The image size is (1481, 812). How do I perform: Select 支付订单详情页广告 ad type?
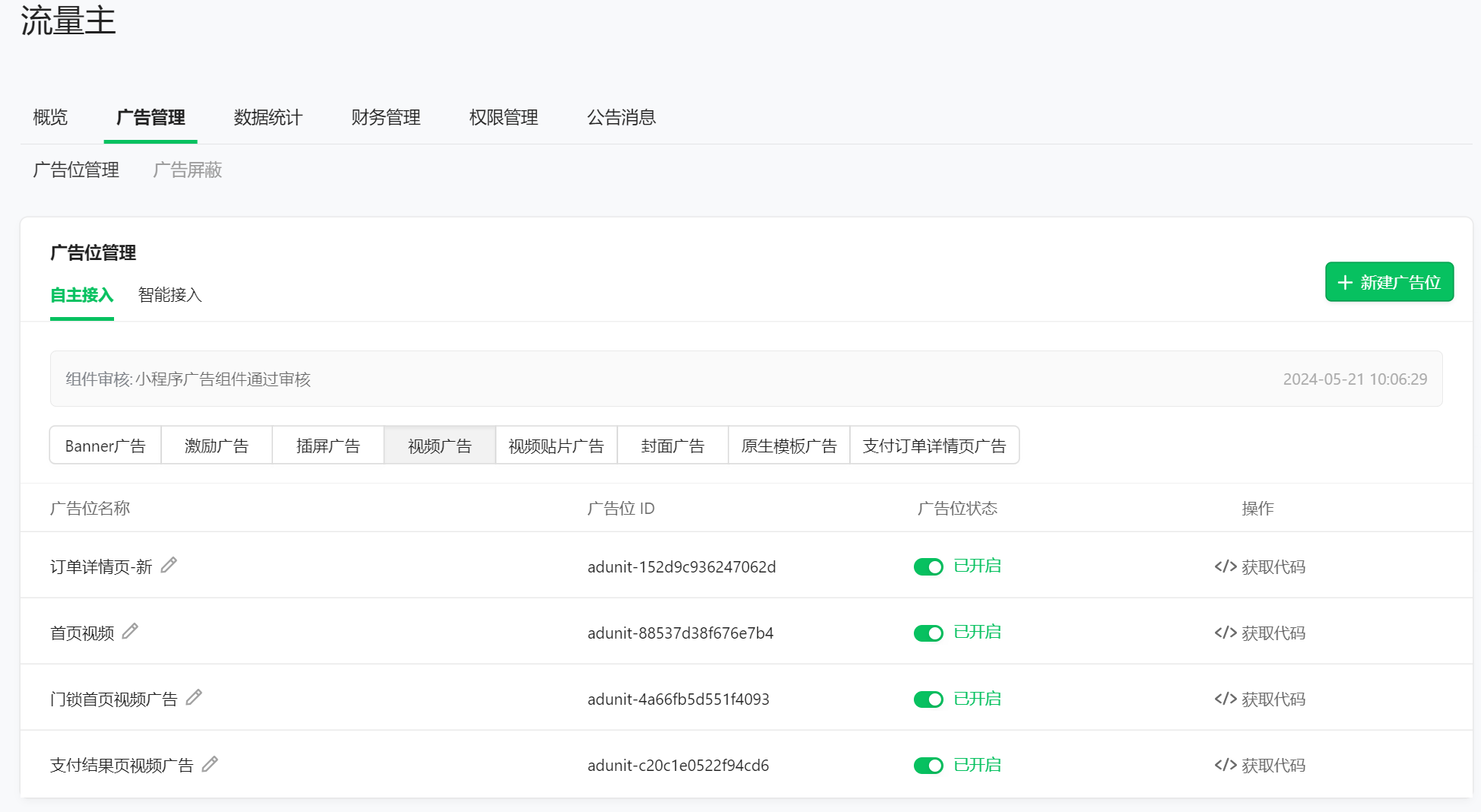pyautogui.click(x=934, y=446)
